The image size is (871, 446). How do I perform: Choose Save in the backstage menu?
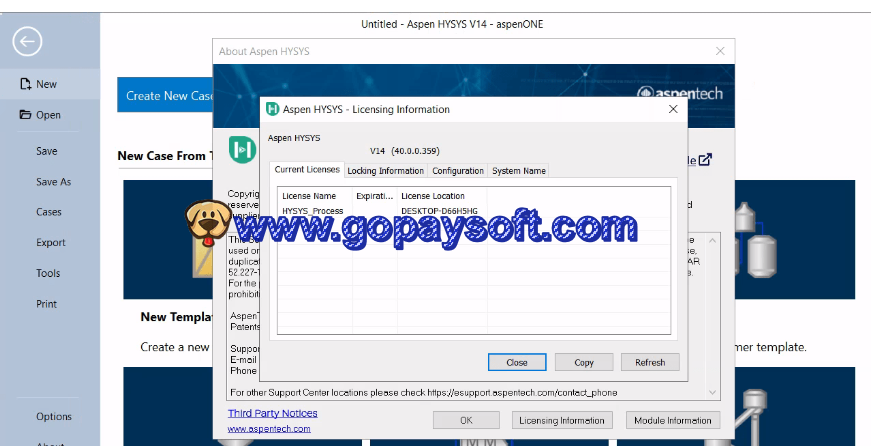pyautogui.click(x=47, y=151)
